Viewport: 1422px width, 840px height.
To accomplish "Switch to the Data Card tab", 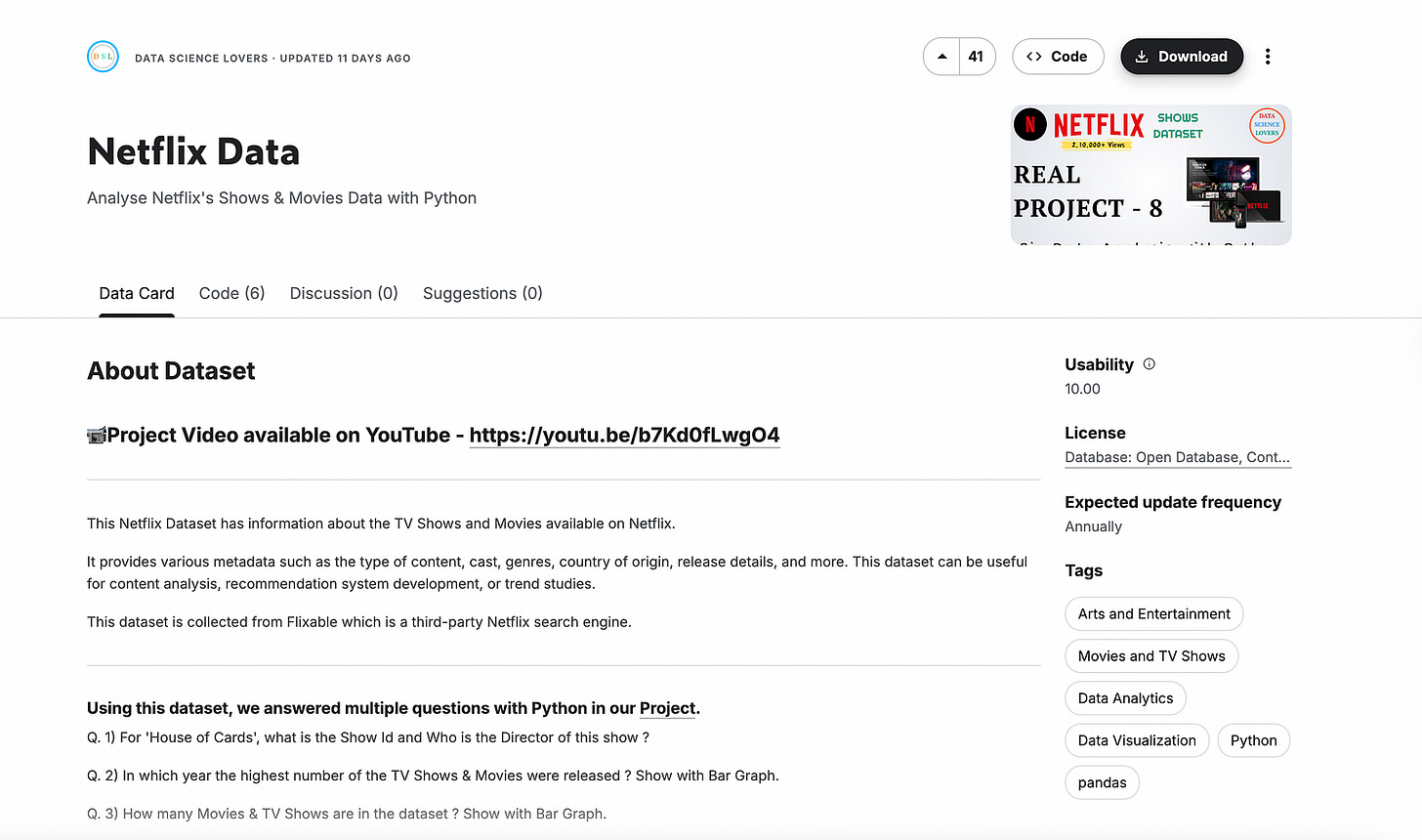I will click(x=137, y=293).
